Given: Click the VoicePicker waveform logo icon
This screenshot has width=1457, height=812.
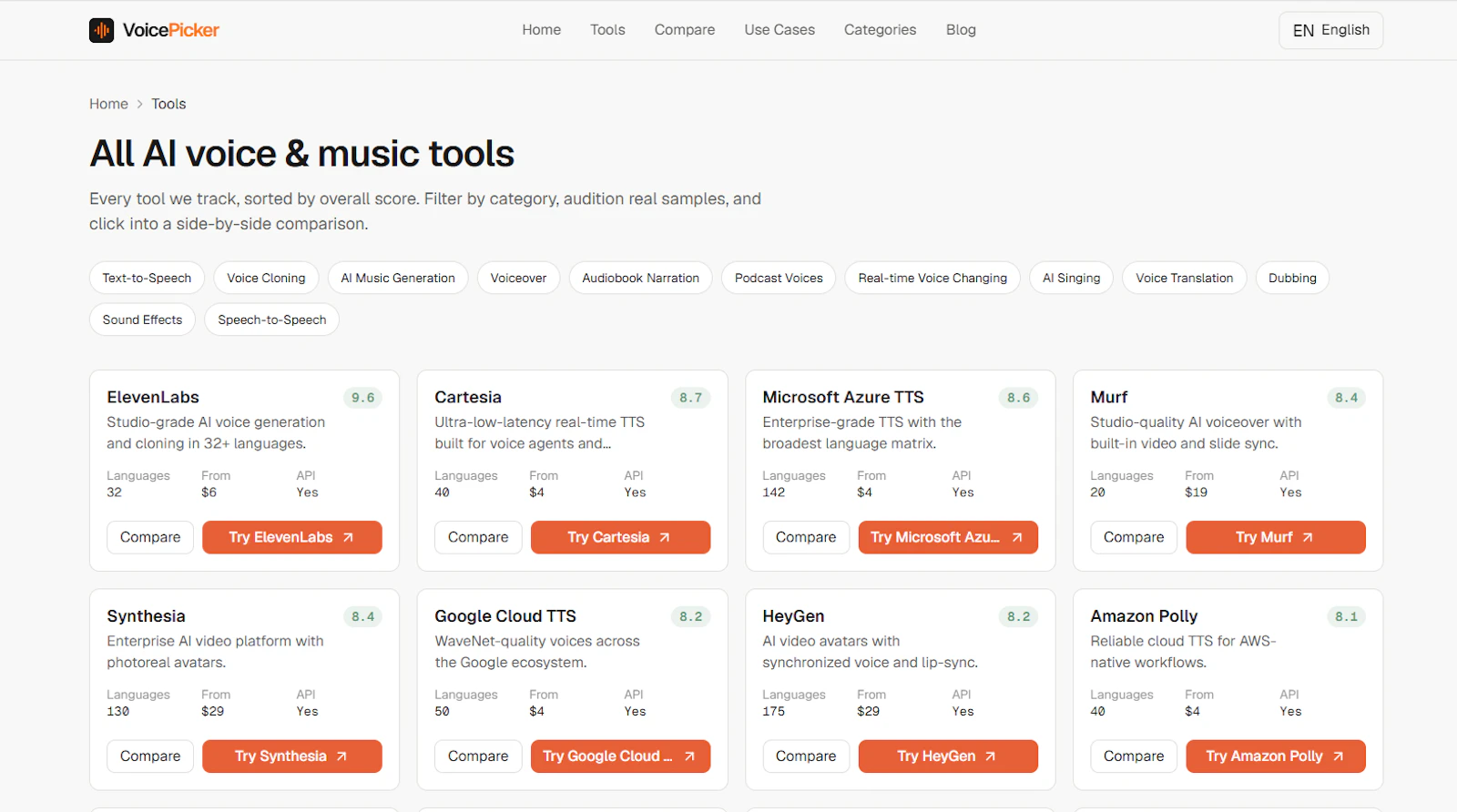Looking at the screenshot, I should (101, 30).
